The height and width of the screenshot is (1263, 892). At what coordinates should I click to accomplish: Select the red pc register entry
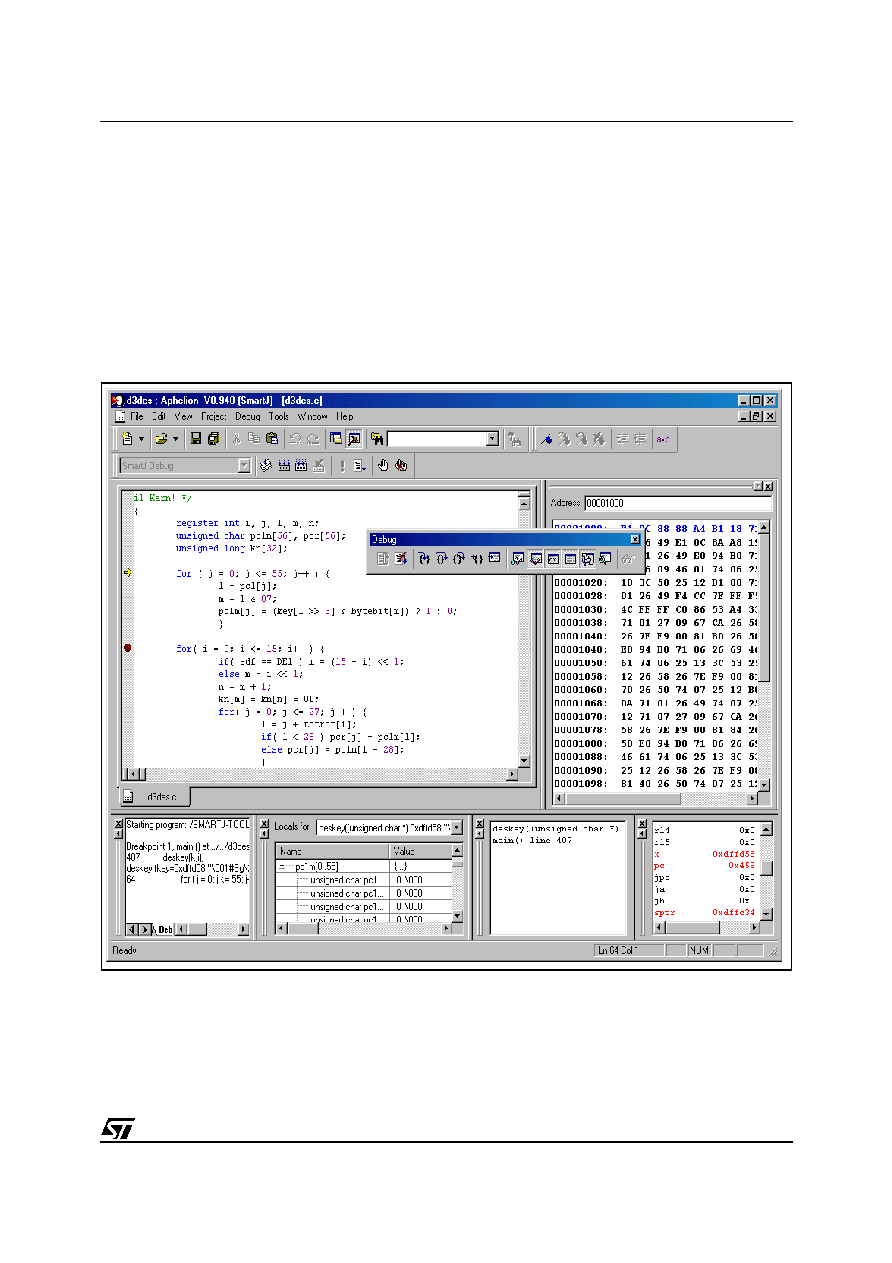coord(704,865)
